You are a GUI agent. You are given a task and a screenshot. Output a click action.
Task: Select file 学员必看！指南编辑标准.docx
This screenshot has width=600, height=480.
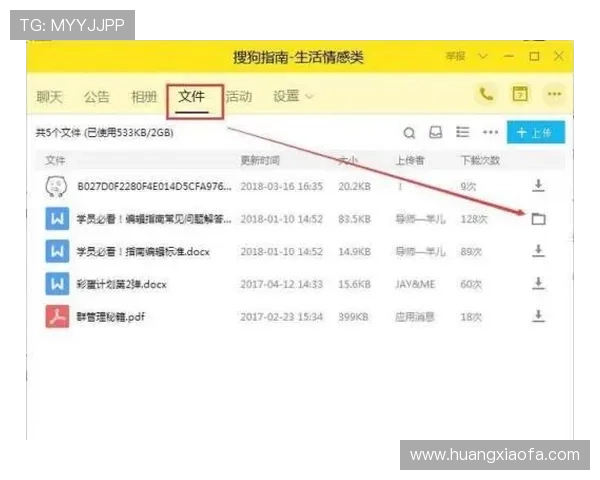143,251
